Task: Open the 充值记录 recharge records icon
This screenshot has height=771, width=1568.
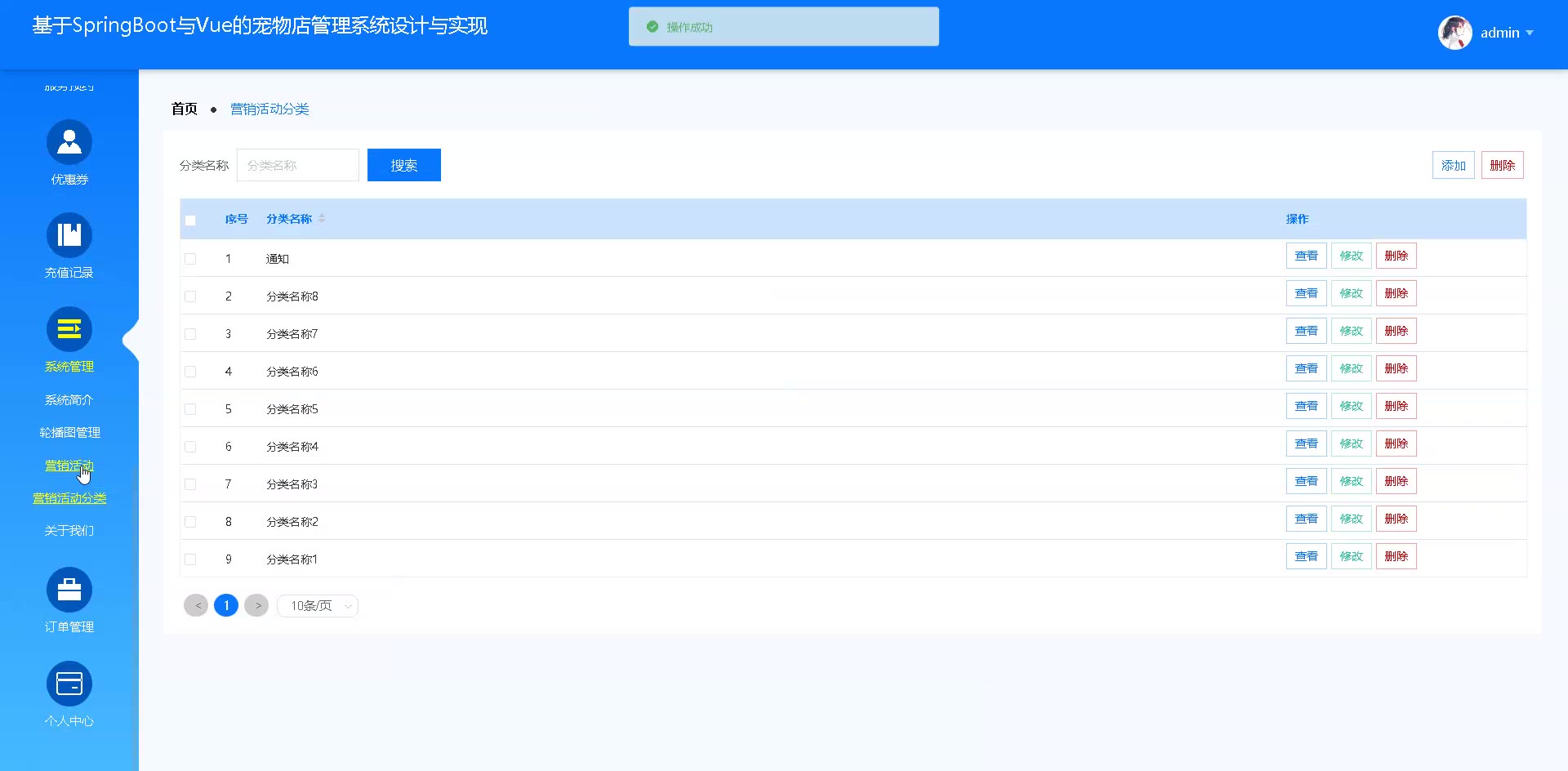Action: click(x=69, y=235)
